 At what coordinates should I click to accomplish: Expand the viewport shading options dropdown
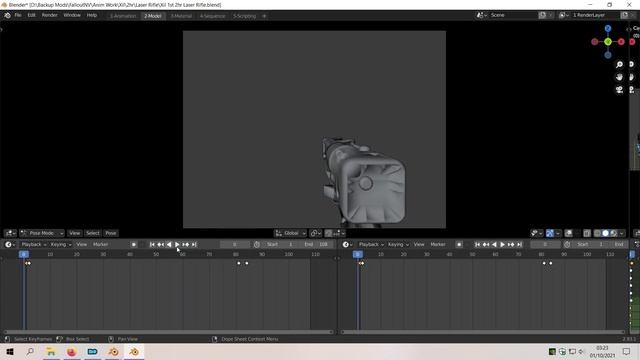(x=622, y=233)
